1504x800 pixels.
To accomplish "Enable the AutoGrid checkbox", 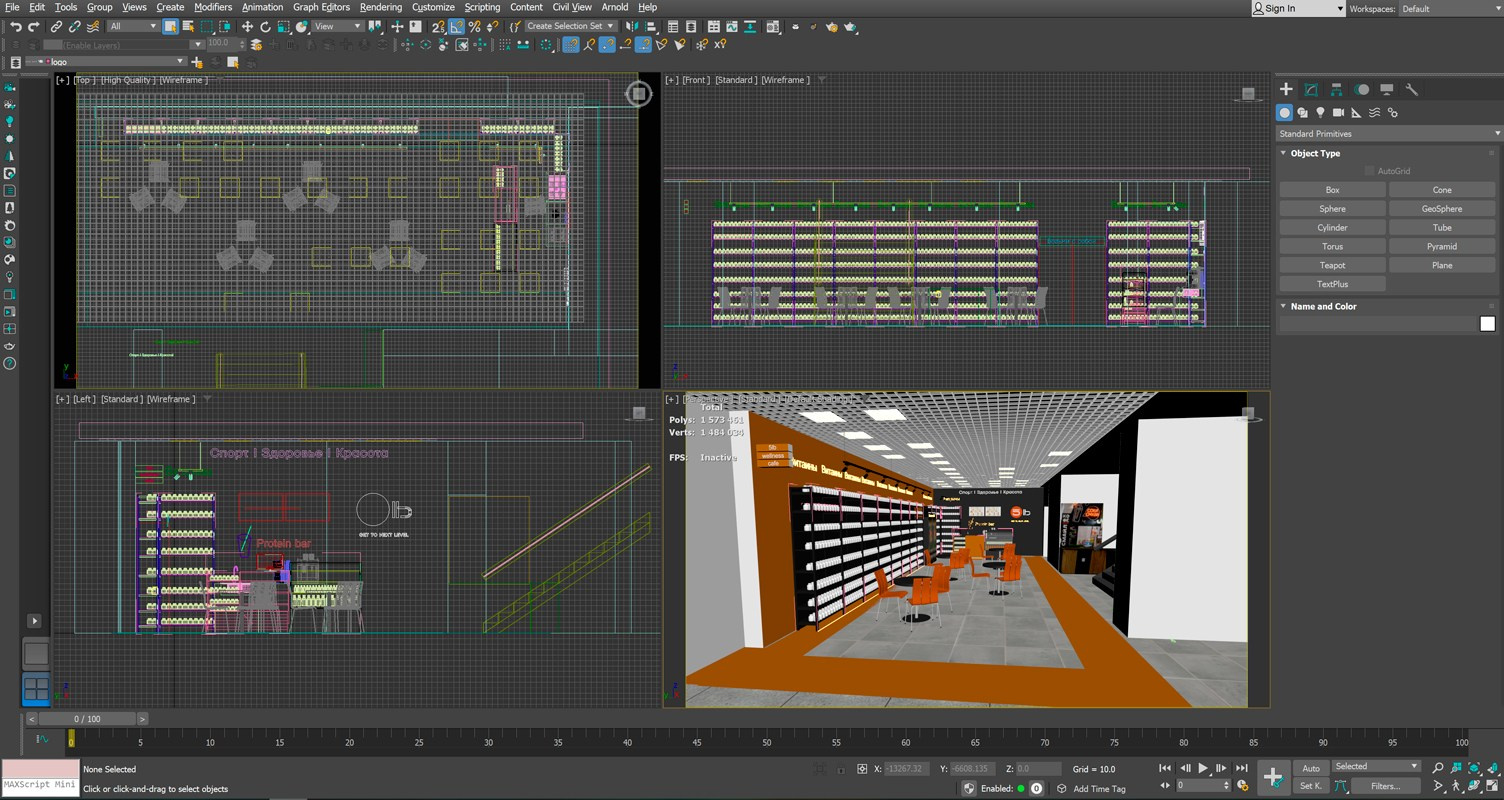I will (1369, 170).
